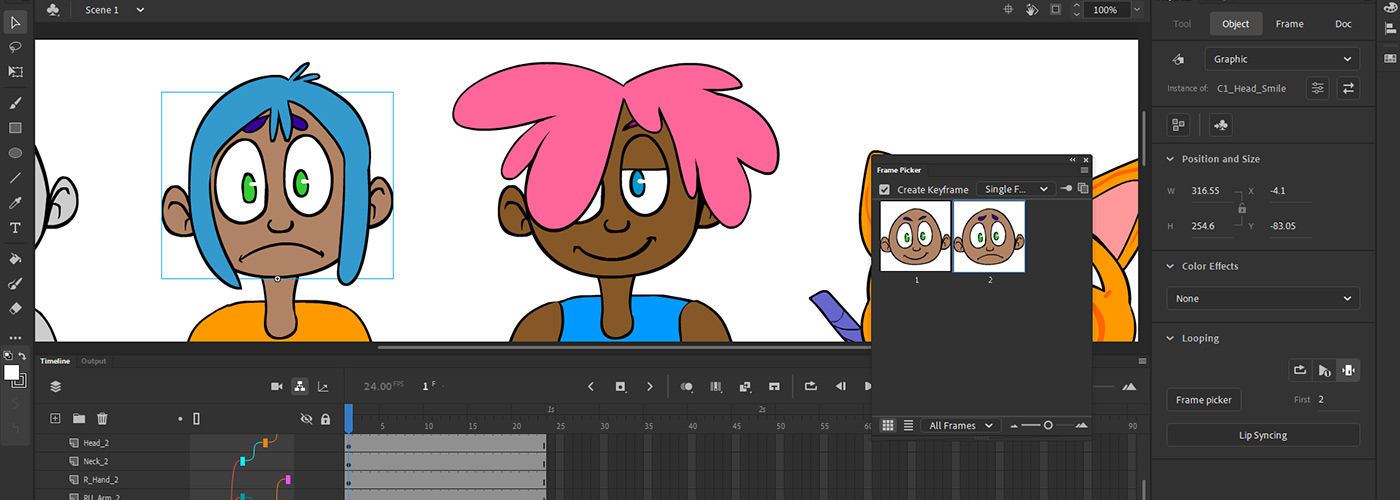Select the Free Transform tool

click(16, 72)
